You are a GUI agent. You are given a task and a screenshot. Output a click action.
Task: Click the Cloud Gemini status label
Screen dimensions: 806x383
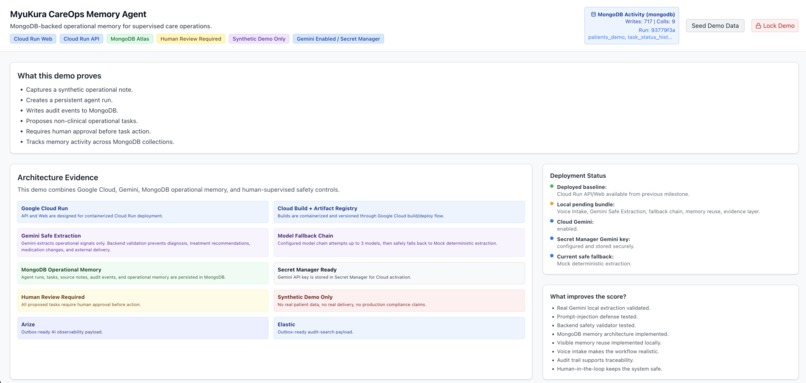[575, 222]
